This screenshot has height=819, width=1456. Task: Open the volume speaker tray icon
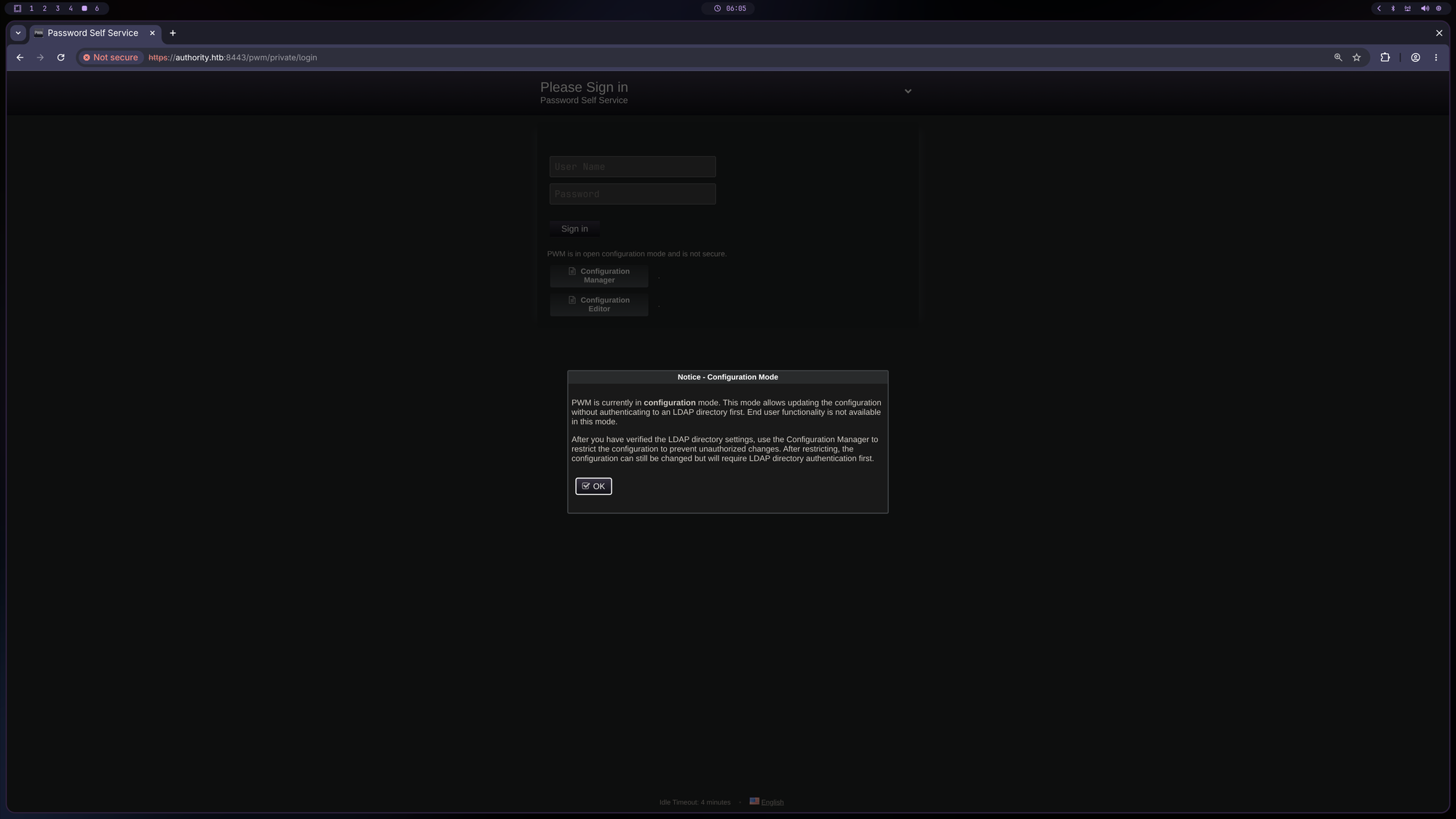click(x=1425, y=9)
